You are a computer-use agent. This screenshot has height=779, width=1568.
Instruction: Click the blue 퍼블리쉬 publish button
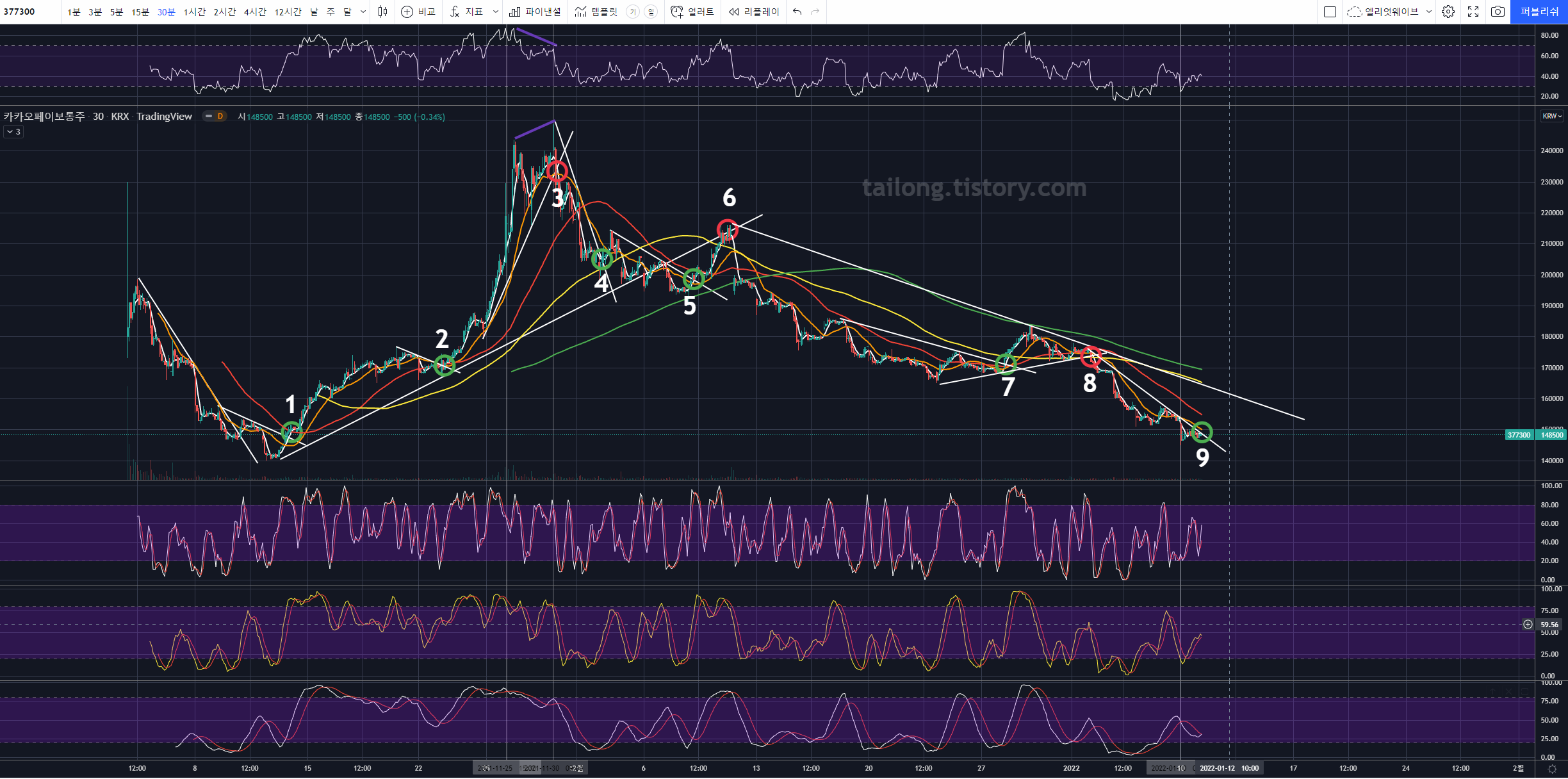1539,12
